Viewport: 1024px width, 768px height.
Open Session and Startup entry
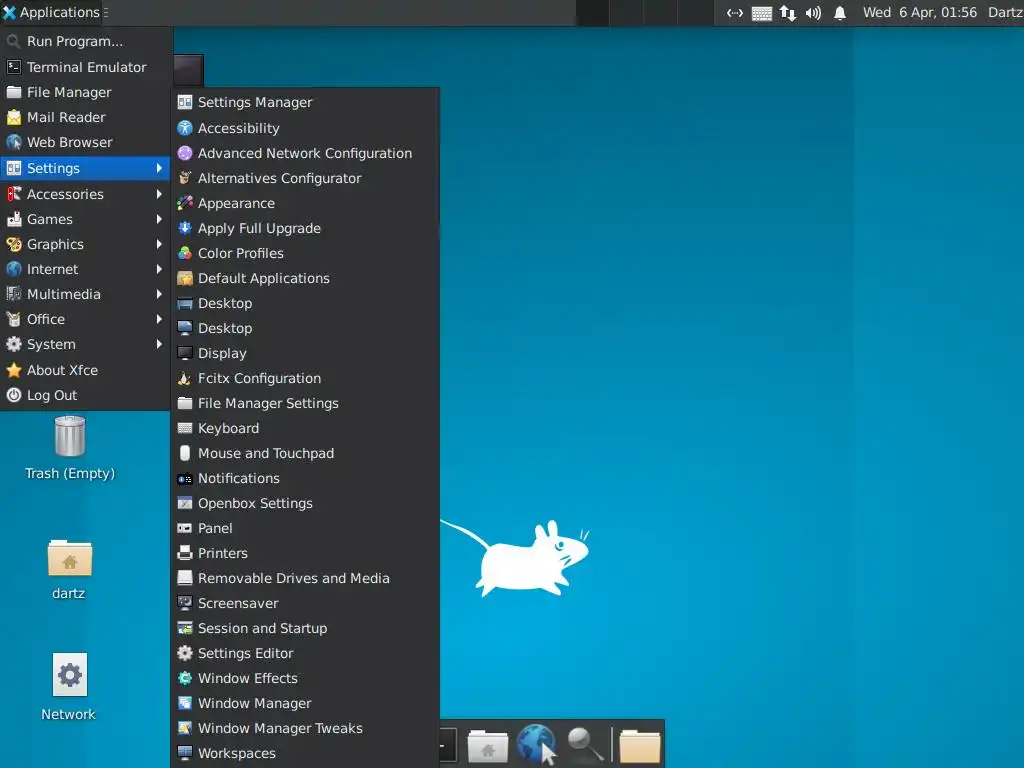coord(305,628)
